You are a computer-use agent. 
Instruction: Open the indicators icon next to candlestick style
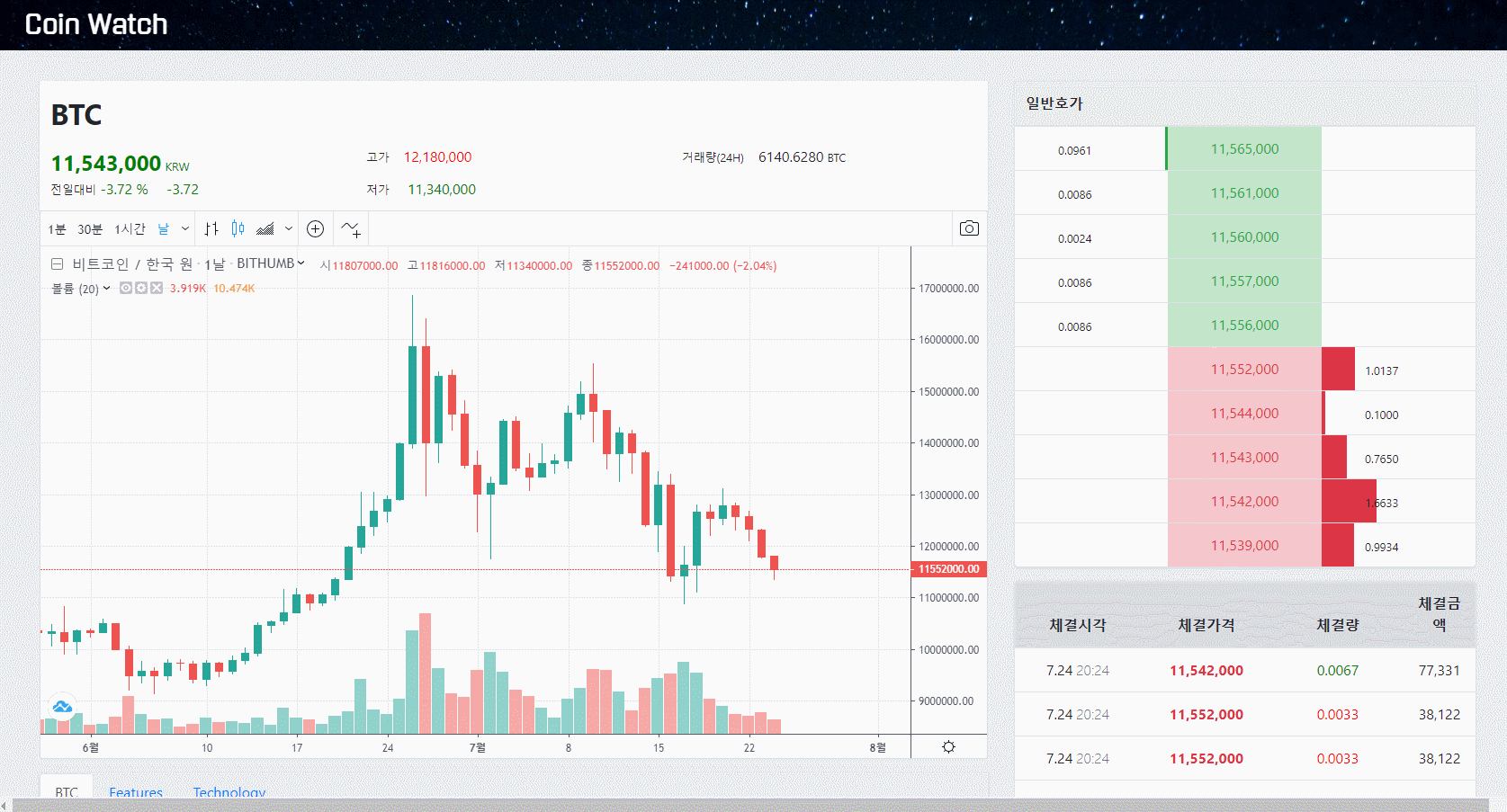coord(265,229)
